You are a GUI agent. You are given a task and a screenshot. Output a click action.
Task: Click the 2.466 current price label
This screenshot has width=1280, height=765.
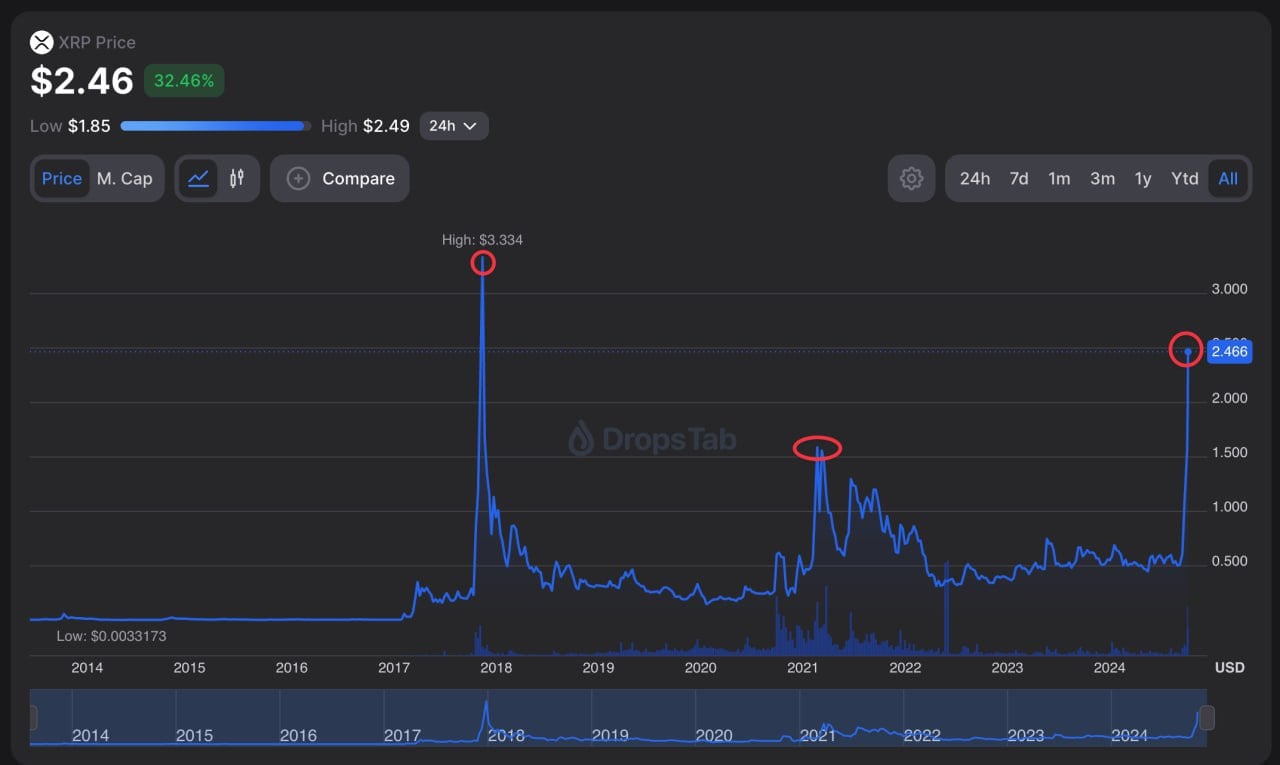pos(1229,351)
